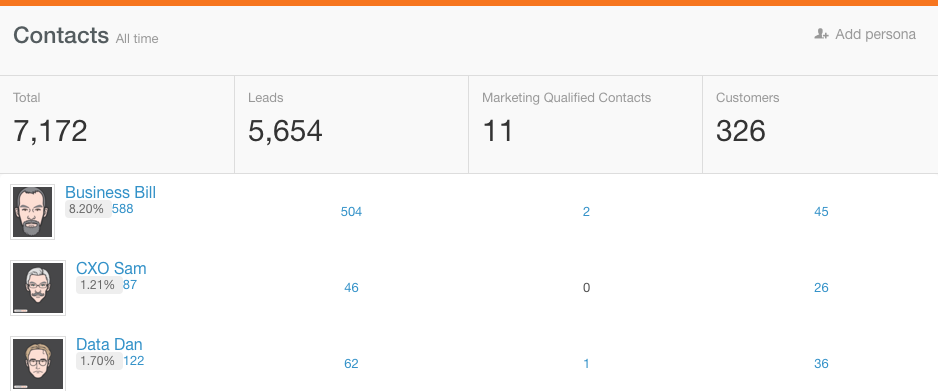The width and height of the screenshot is (938, 391).
Task: Select the Leads 5,654 summary panel
Action: [351, 124]
